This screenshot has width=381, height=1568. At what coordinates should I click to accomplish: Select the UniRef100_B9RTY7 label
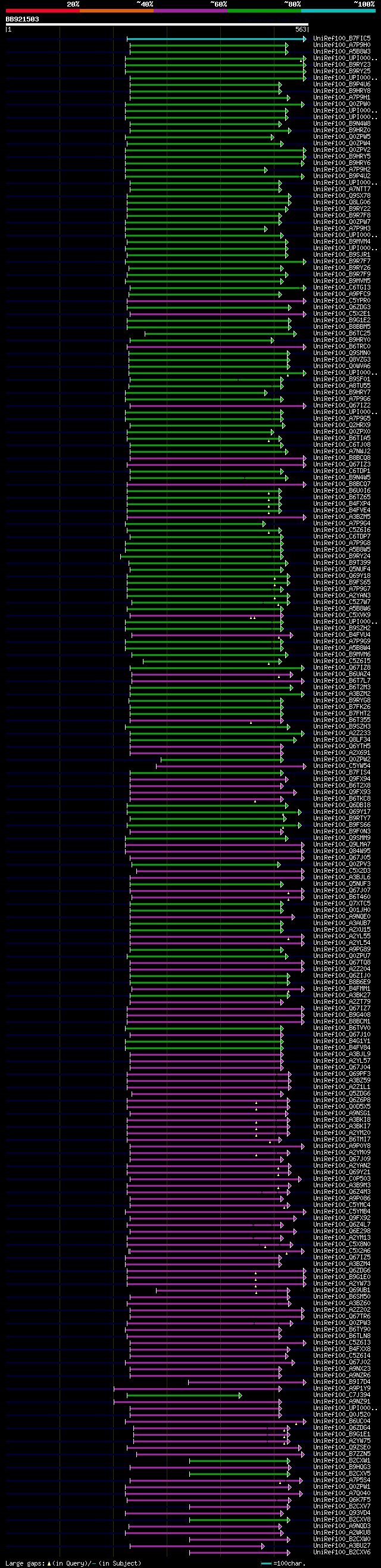tap(342, 818)
